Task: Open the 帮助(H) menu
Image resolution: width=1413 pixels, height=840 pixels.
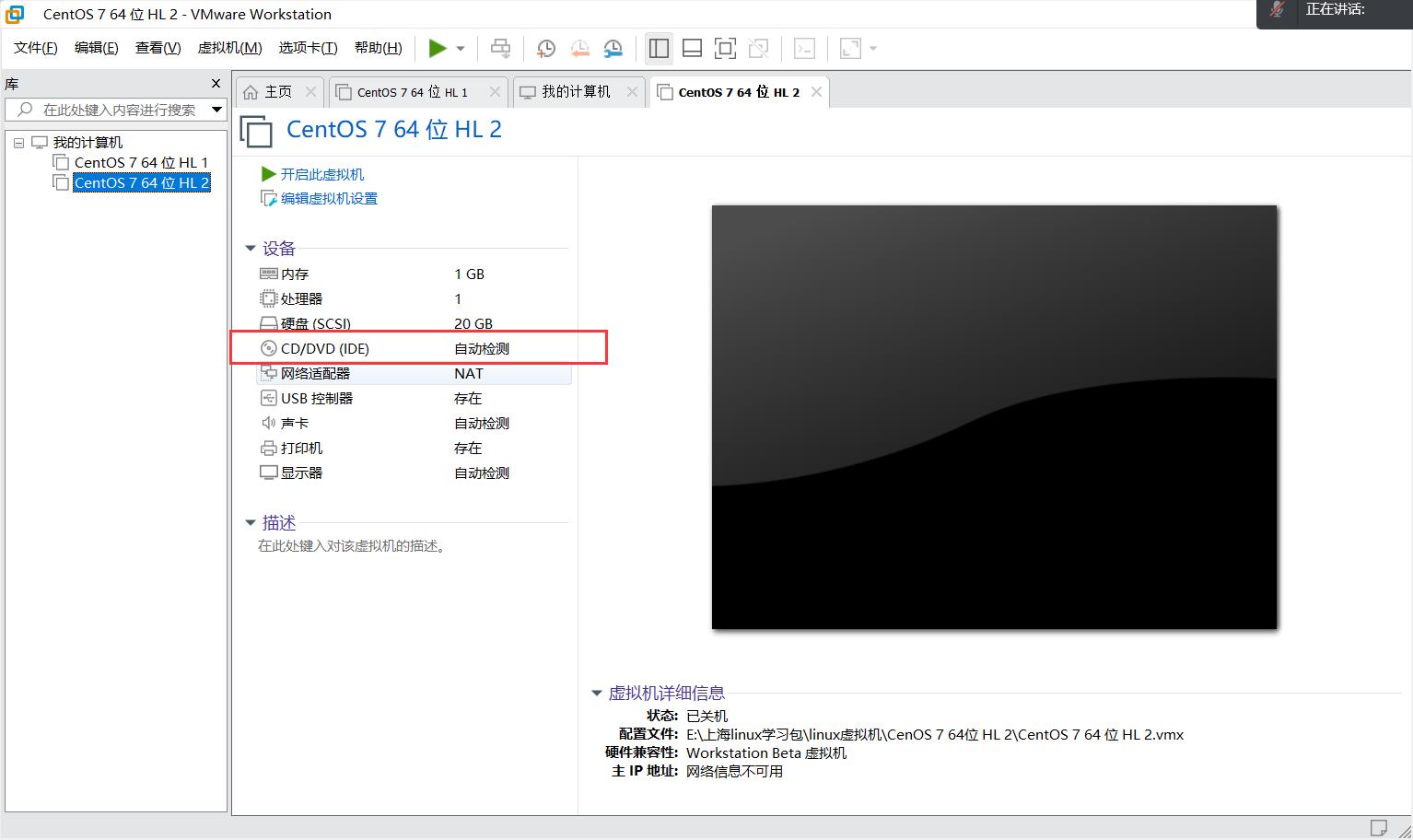Action: point(379,48)
